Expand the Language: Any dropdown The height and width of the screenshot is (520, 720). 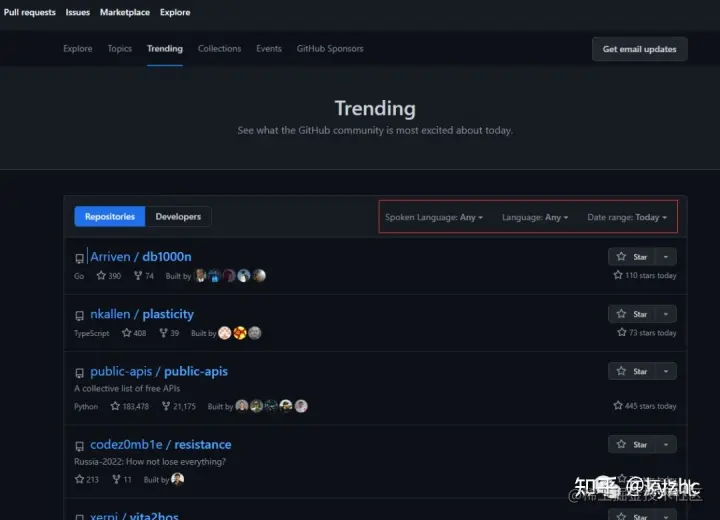pos(535,217)
